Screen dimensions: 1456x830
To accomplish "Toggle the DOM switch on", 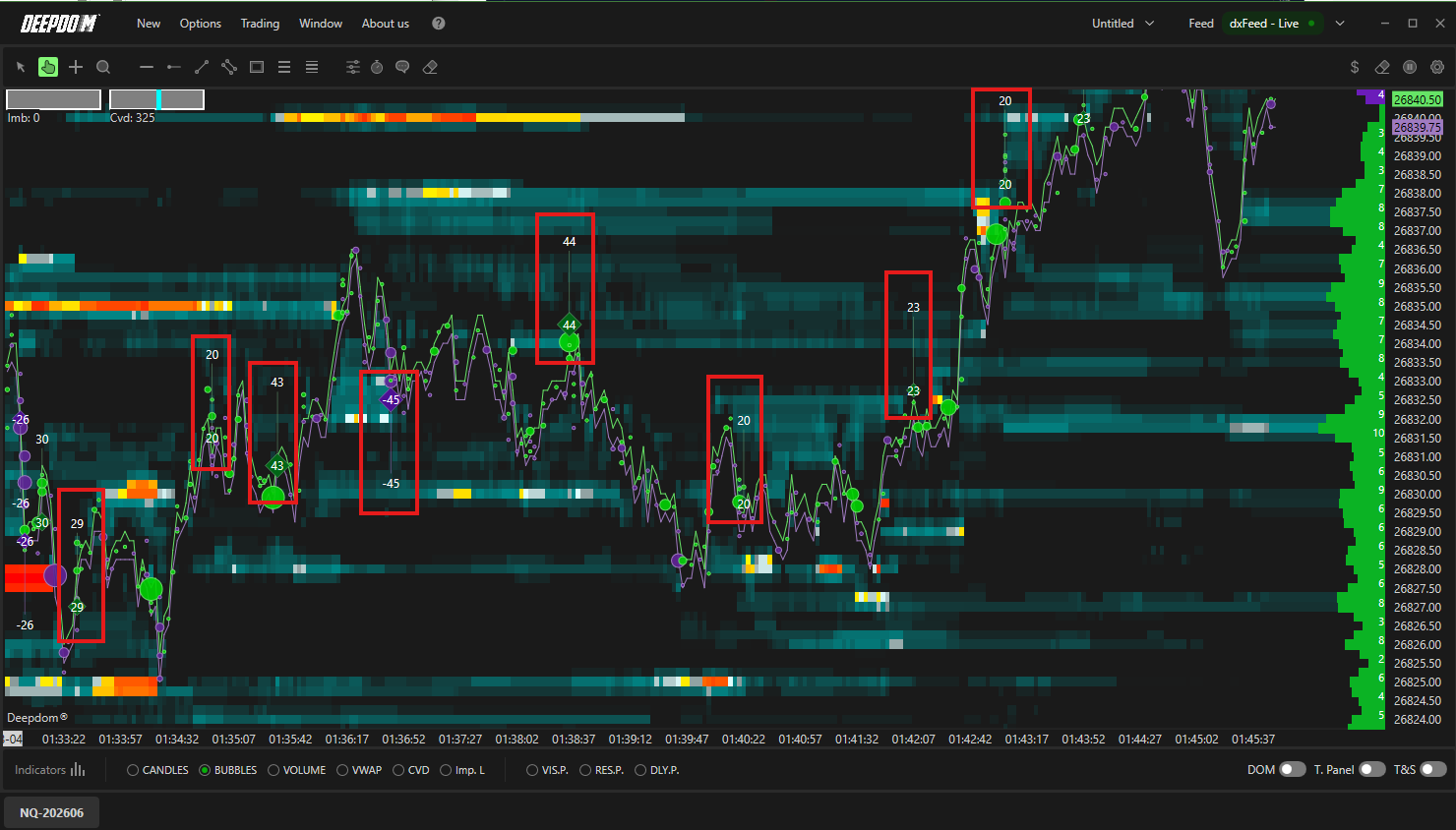I will click(x=1293, y=770).
